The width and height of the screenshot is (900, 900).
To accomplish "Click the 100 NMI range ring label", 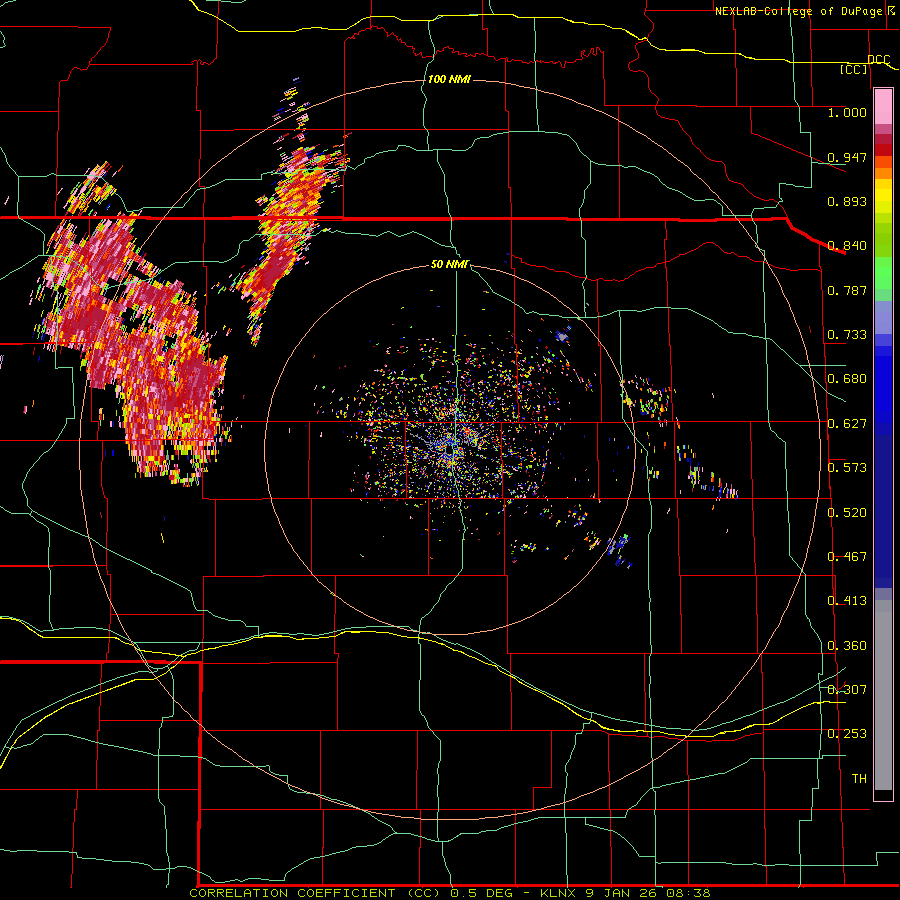I will click(449, 79).
